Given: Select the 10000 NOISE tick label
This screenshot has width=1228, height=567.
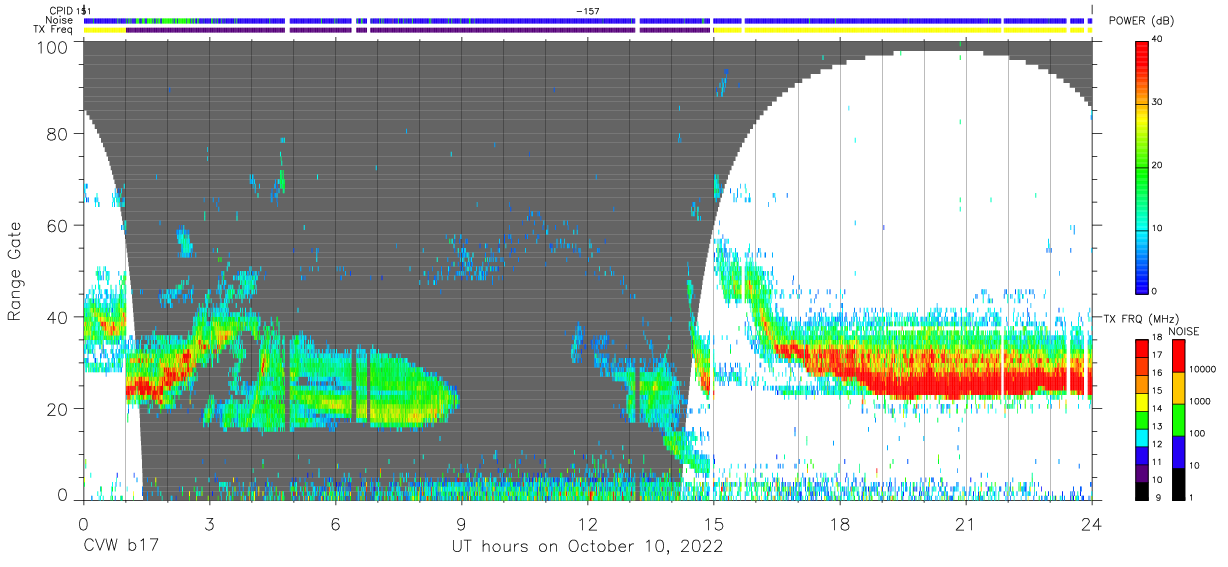Looking at the screenshot, I should coord(1202,370).
